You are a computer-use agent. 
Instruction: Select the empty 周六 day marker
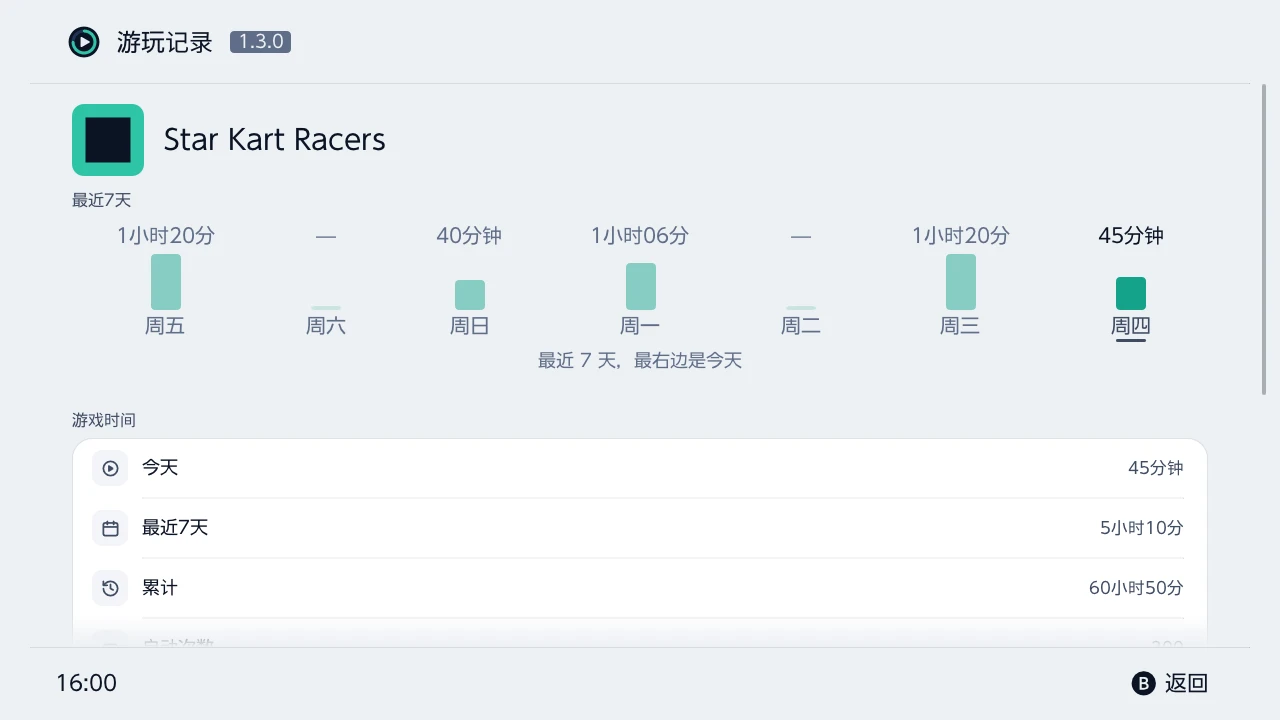(x=326, y=308)
